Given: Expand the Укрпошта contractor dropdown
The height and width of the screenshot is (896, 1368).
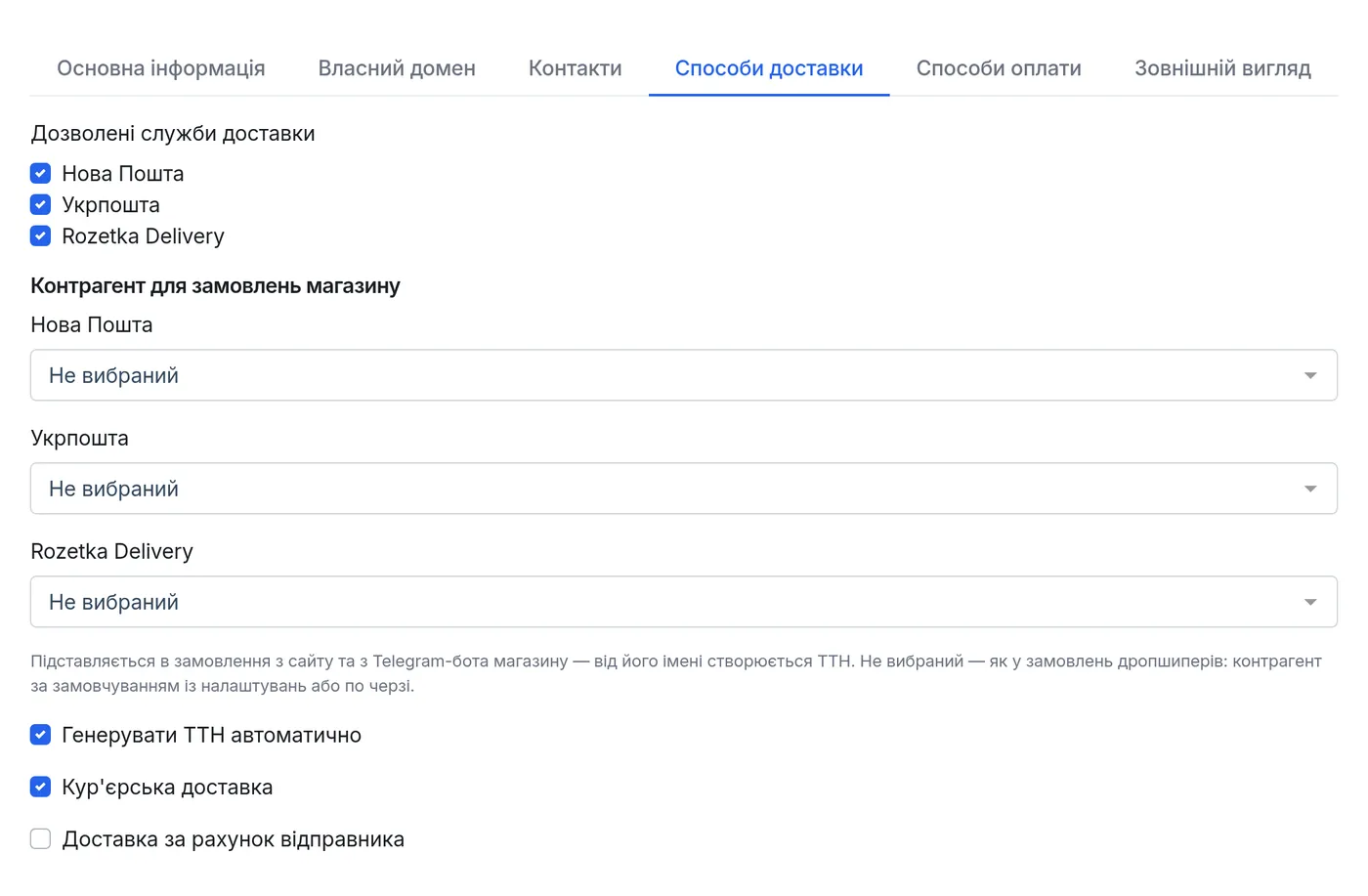Looking at the screenshot, I should click(x=684, y=489).
